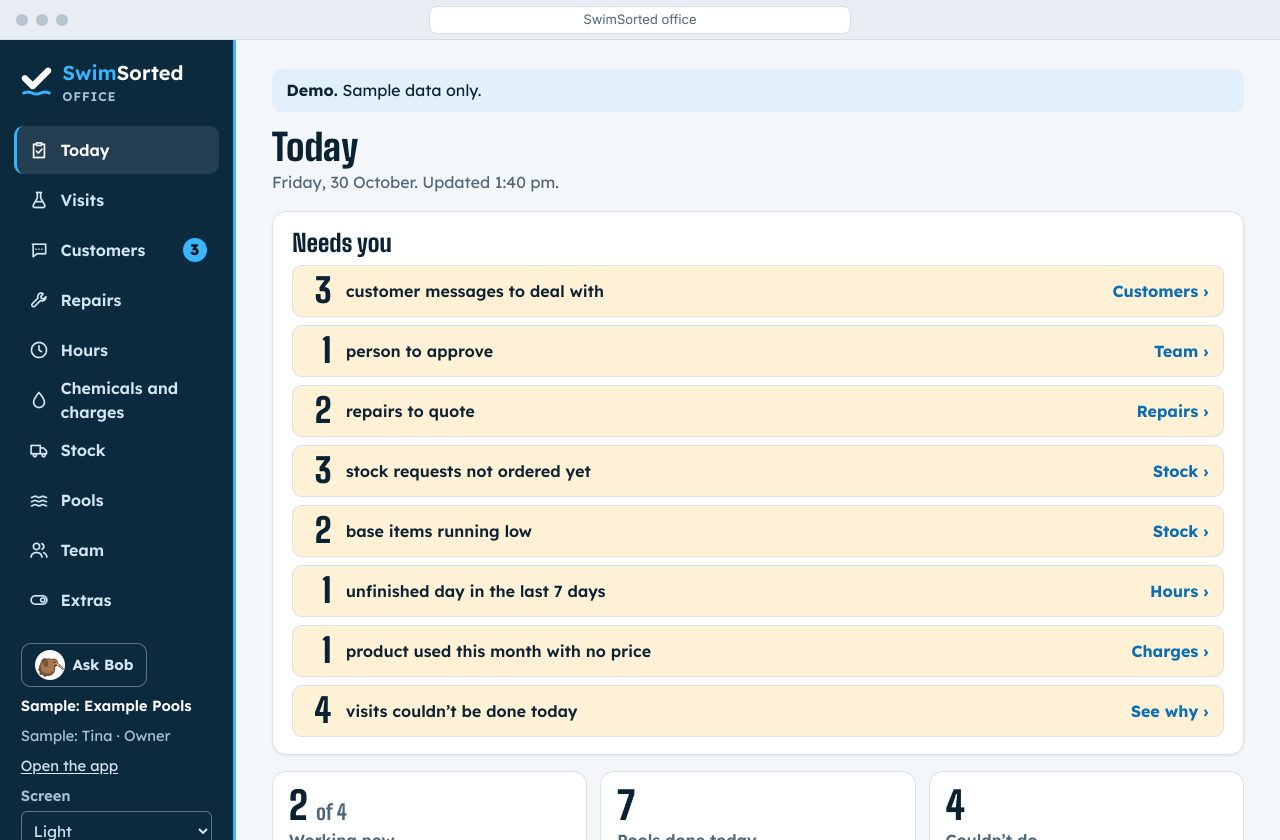Click the Stock truck icon
1280x840 pixels.
coord(39,450)
